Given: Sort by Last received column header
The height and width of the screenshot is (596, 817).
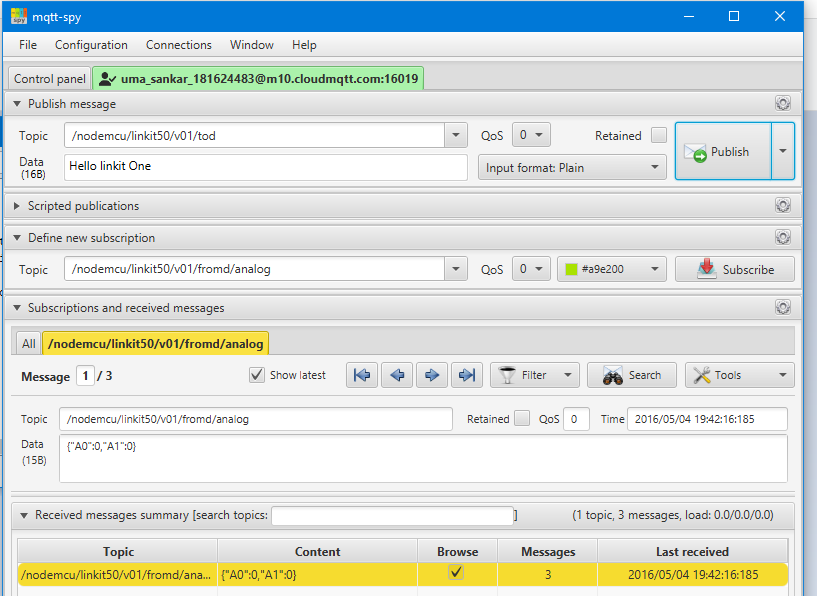Looking at the screenshot, I should [x=692, y=551].
